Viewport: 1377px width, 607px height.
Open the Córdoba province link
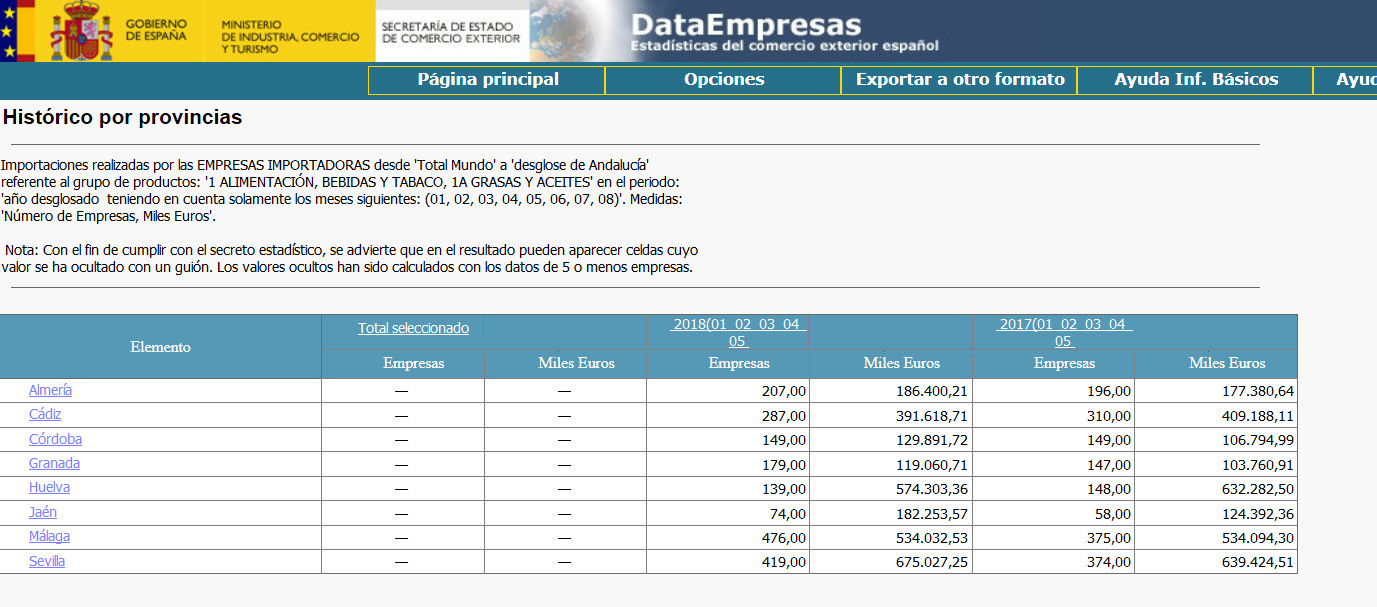pyautogui.click(x=55, y=439)
